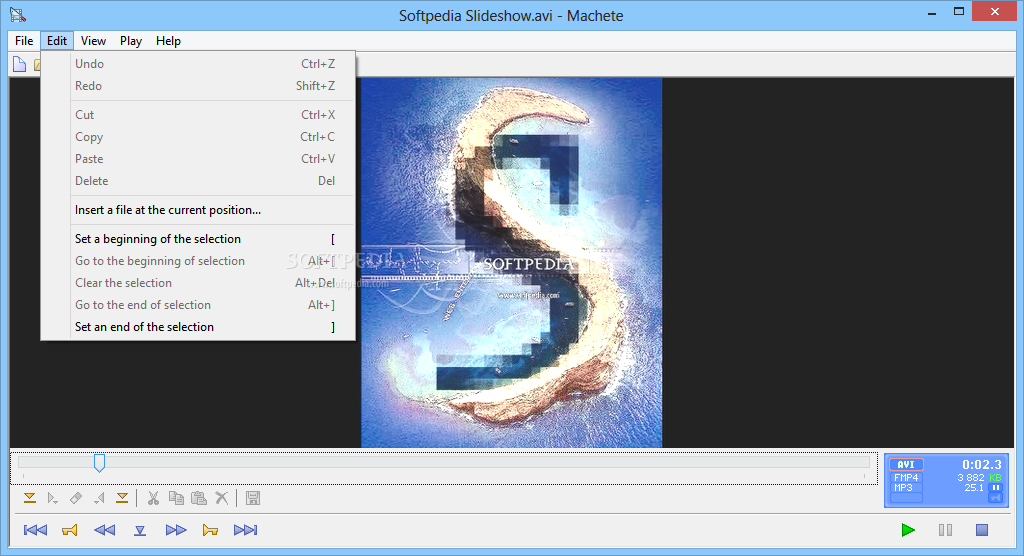Open the File menu
This screenshot has width=1024, height=556.
(x=24, y=41)
